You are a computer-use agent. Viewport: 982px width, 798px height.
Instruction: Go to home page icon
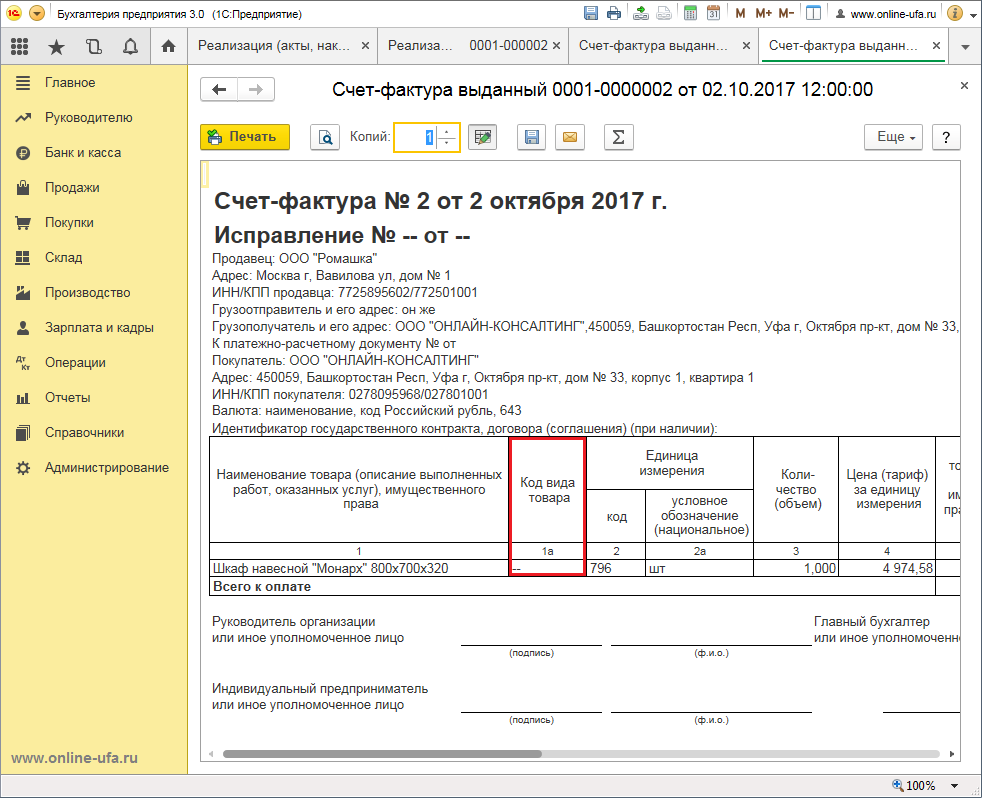pyautogui.click(x=168, y=46)
